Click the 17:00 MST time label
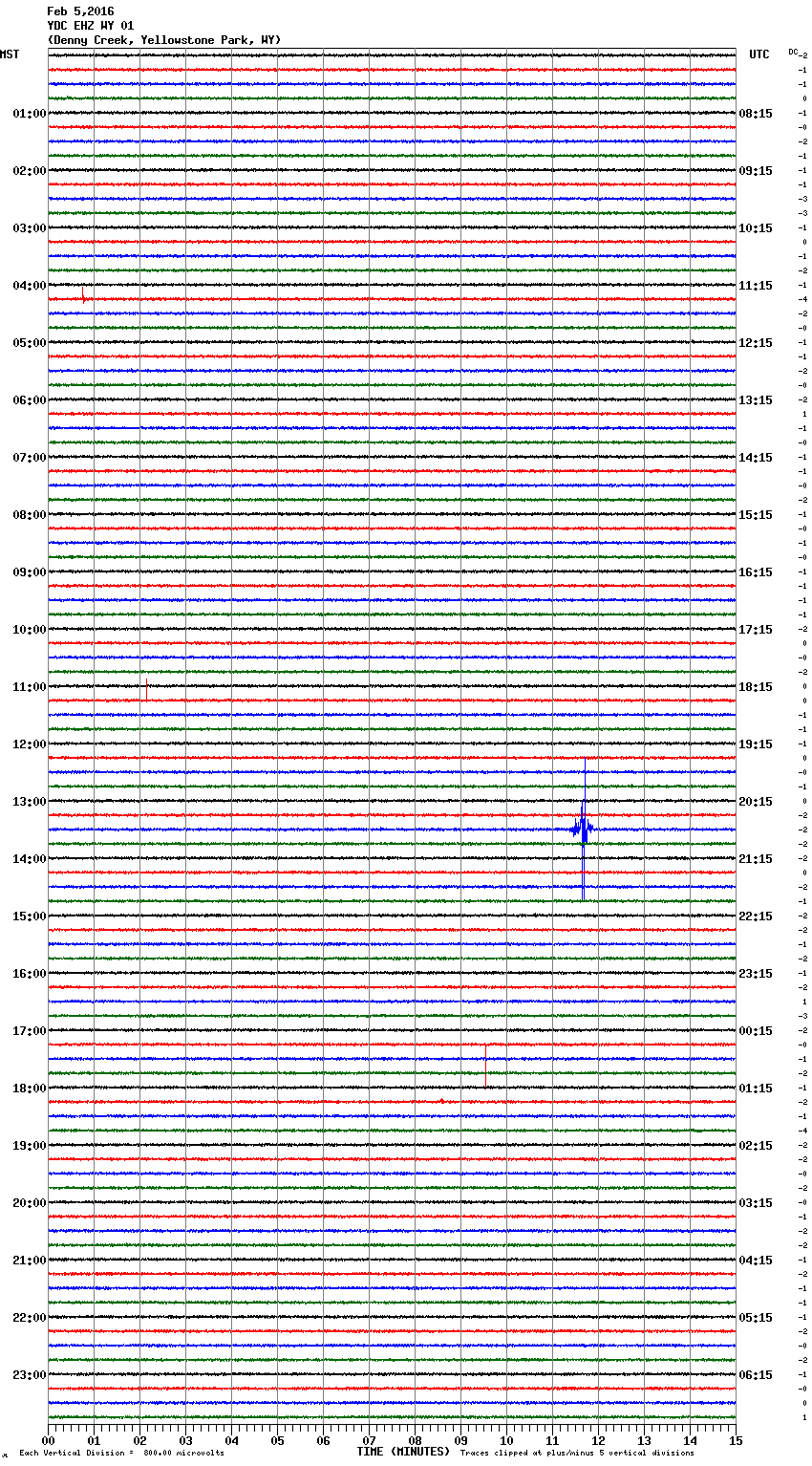The height and width of the screenshot is (1466, 812). pyautogui.click(x=30, y=1031)
